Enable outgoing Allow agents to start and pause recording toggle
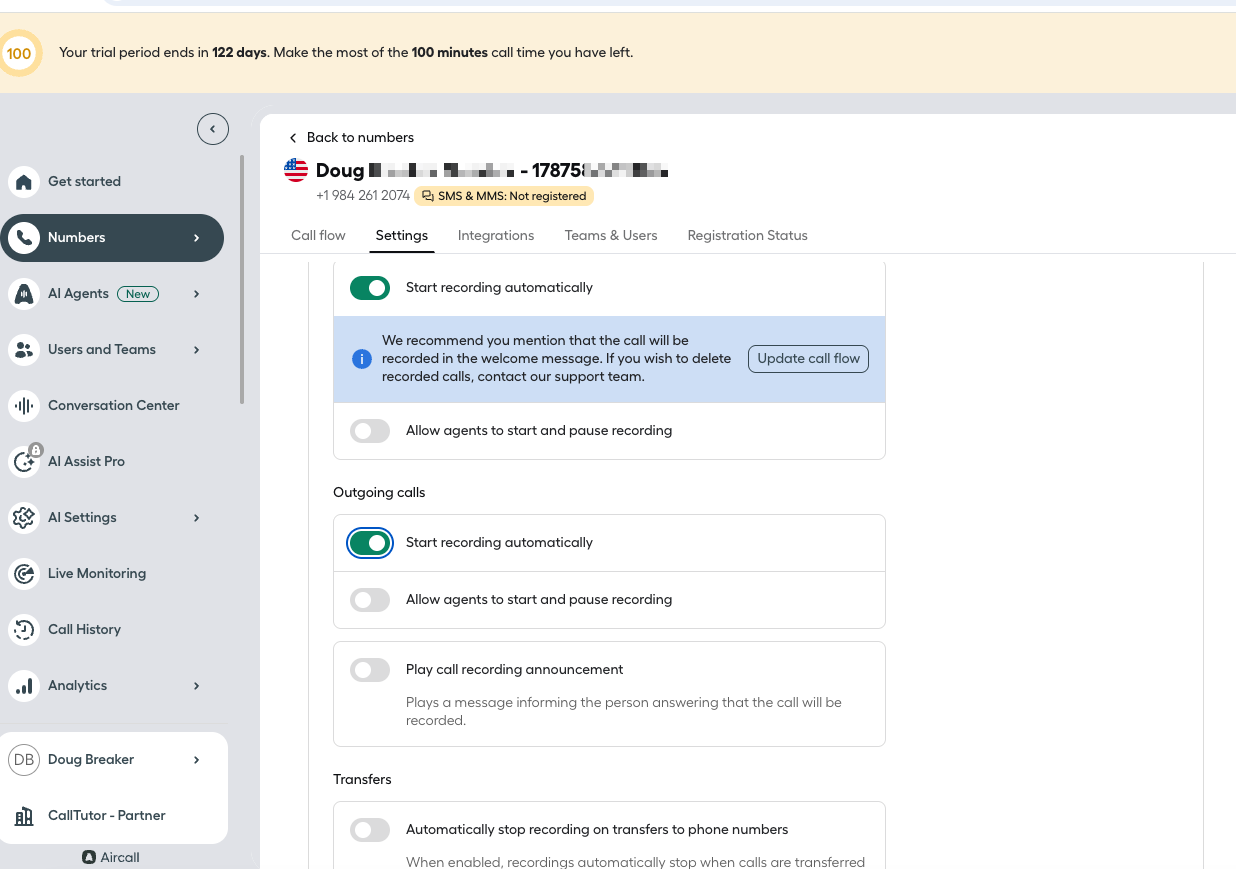 370,600
